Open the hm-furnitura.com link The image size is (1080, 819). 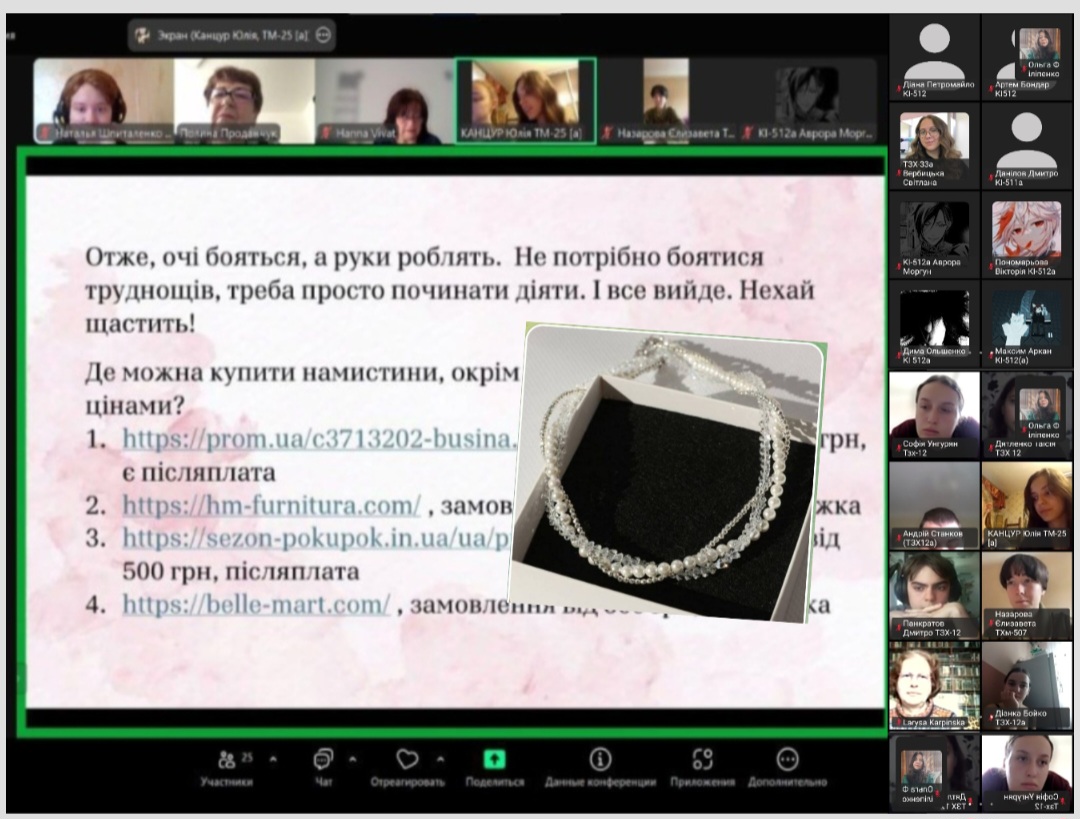click(x=271, y=506)
